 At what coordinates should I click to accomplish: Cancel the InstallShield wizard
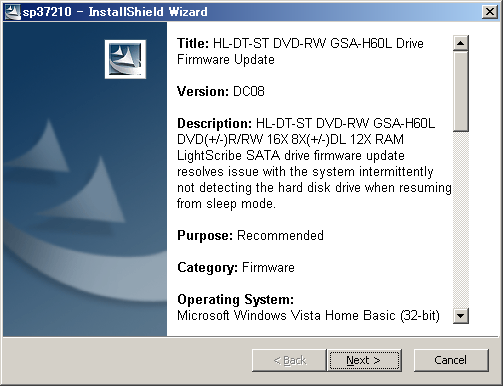click(451, 360)
